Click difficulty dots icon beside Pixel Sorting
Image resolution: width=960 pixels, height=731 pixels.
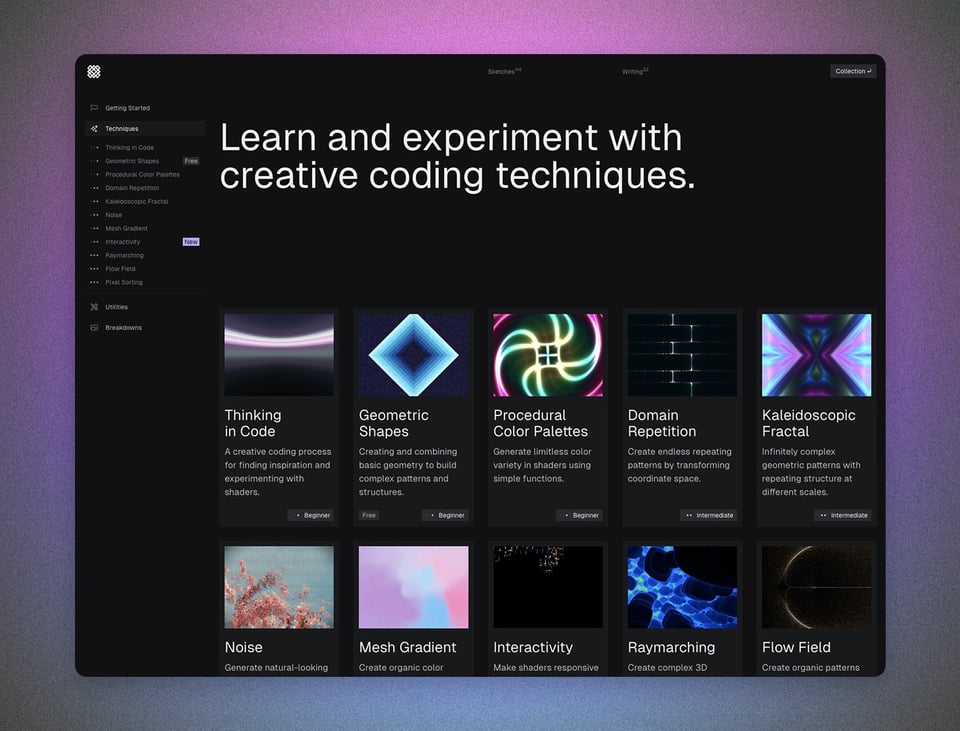[95, 282]
